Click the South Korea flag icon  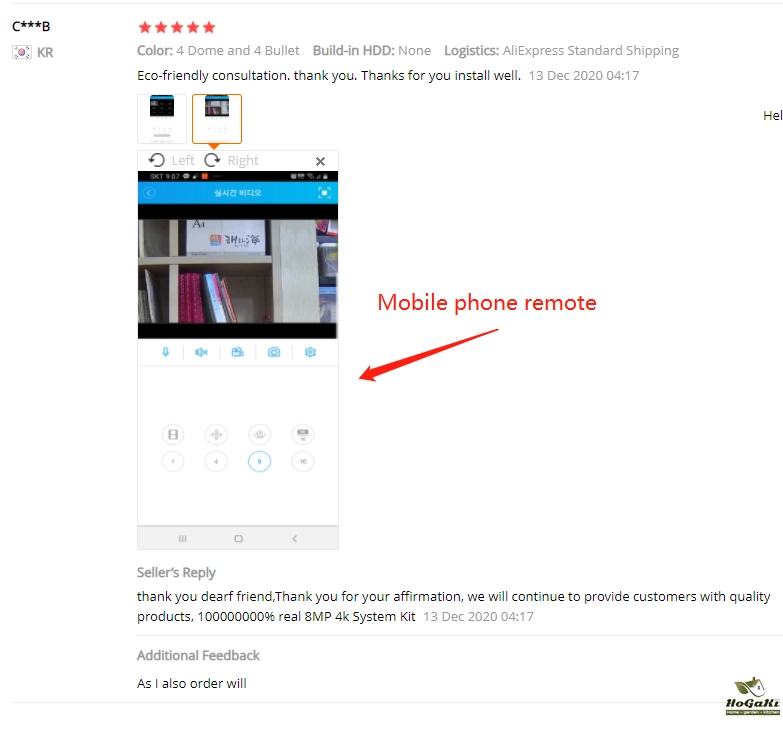(x=21, y=52)
